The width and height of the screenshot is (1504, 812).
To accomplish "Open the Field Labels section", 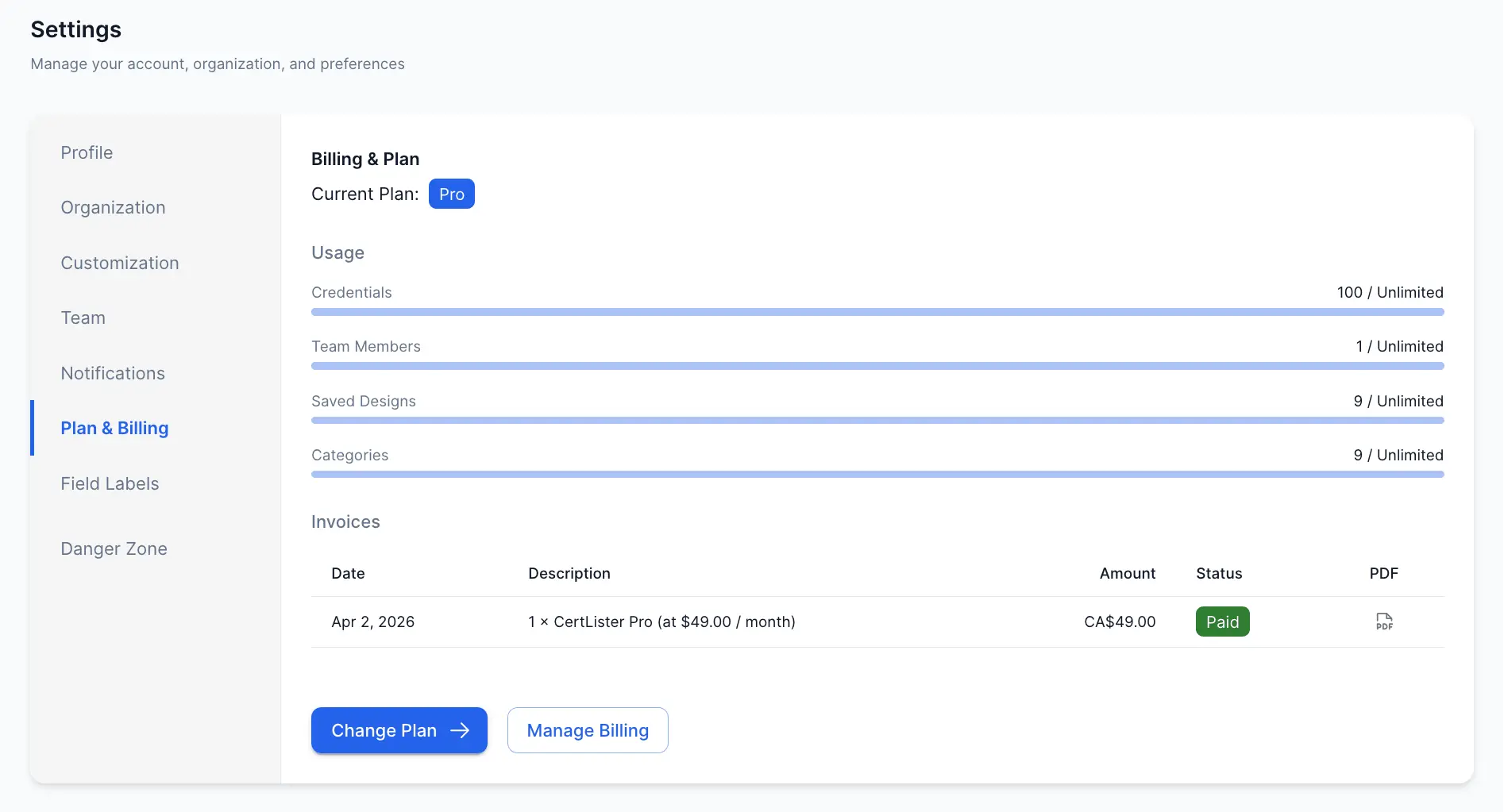I will (x=110, y=483).
